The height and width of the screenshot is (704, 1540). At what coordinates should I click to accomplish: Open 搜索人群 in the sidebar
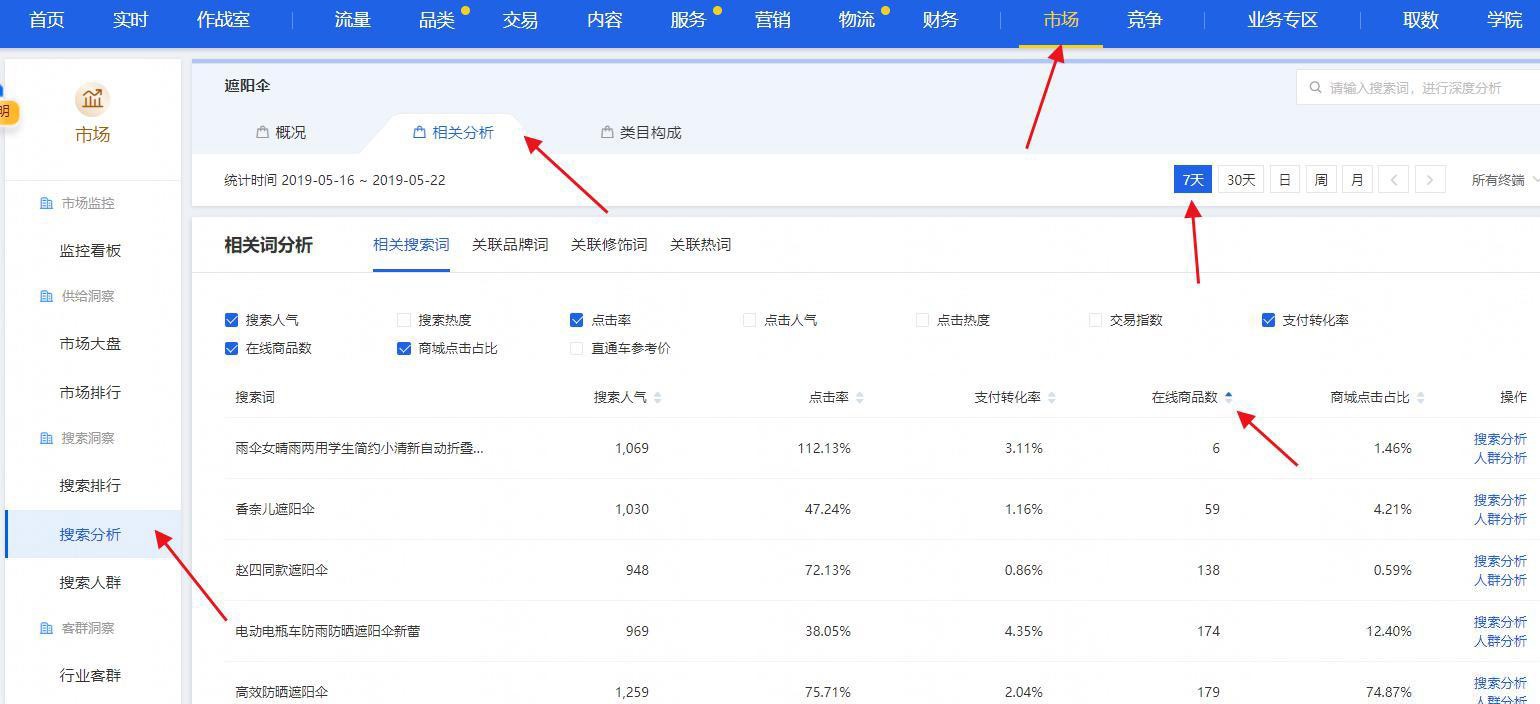pyautogui.click(x=90, y=583)
